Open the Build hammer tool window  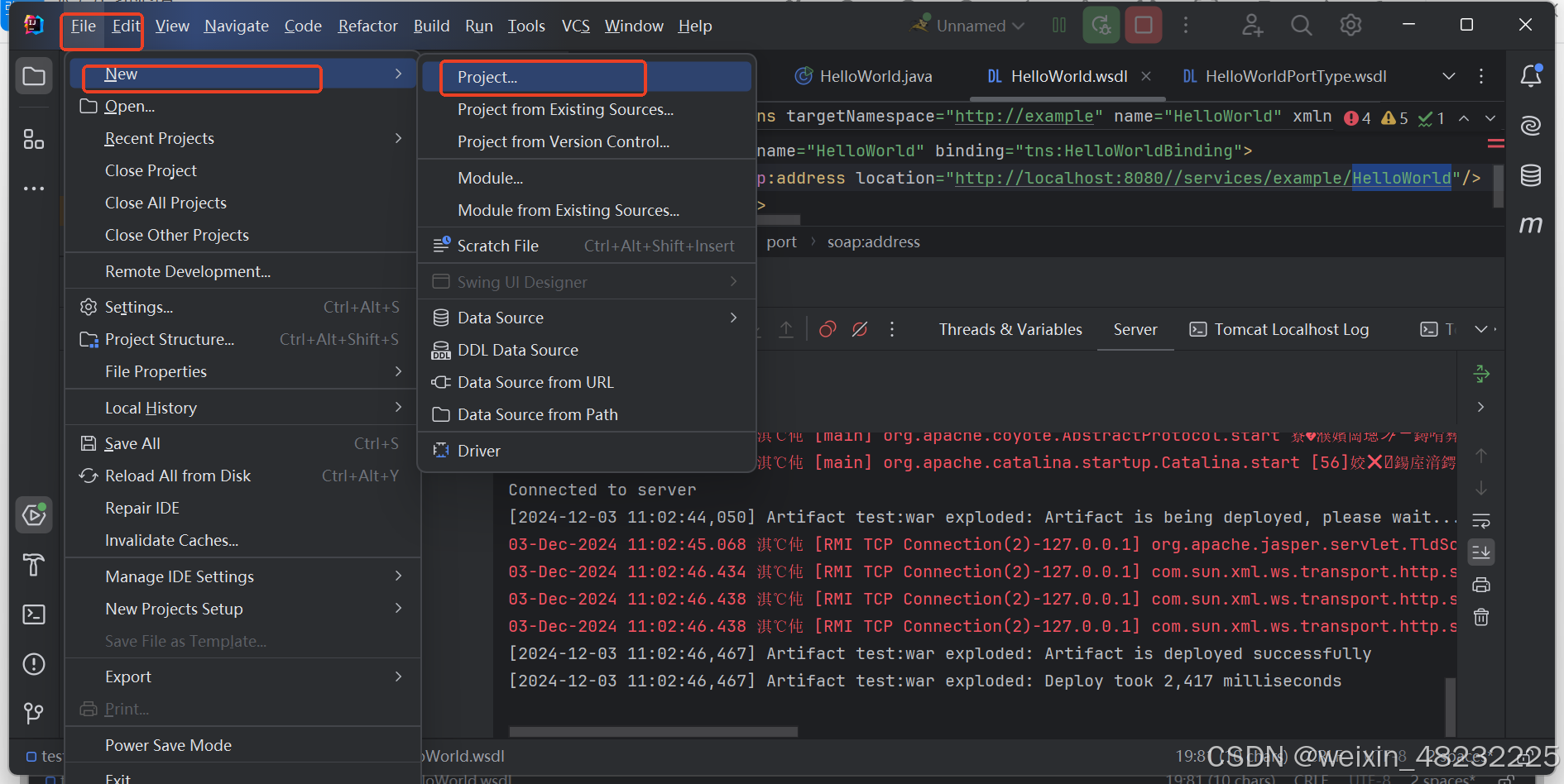coord(34,565)
